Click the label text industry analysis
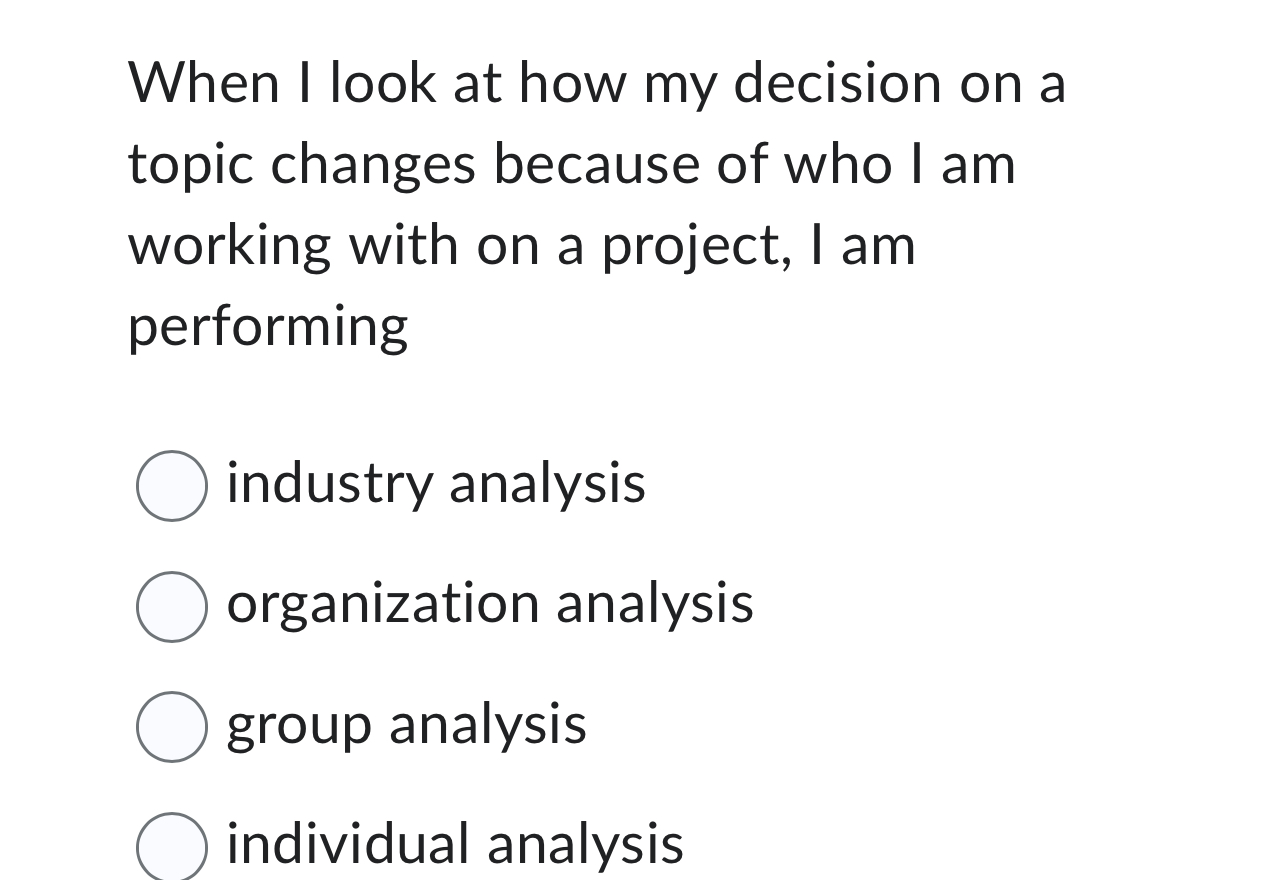The width and height of the screenshot is (1266, 880). click(435, 483)
